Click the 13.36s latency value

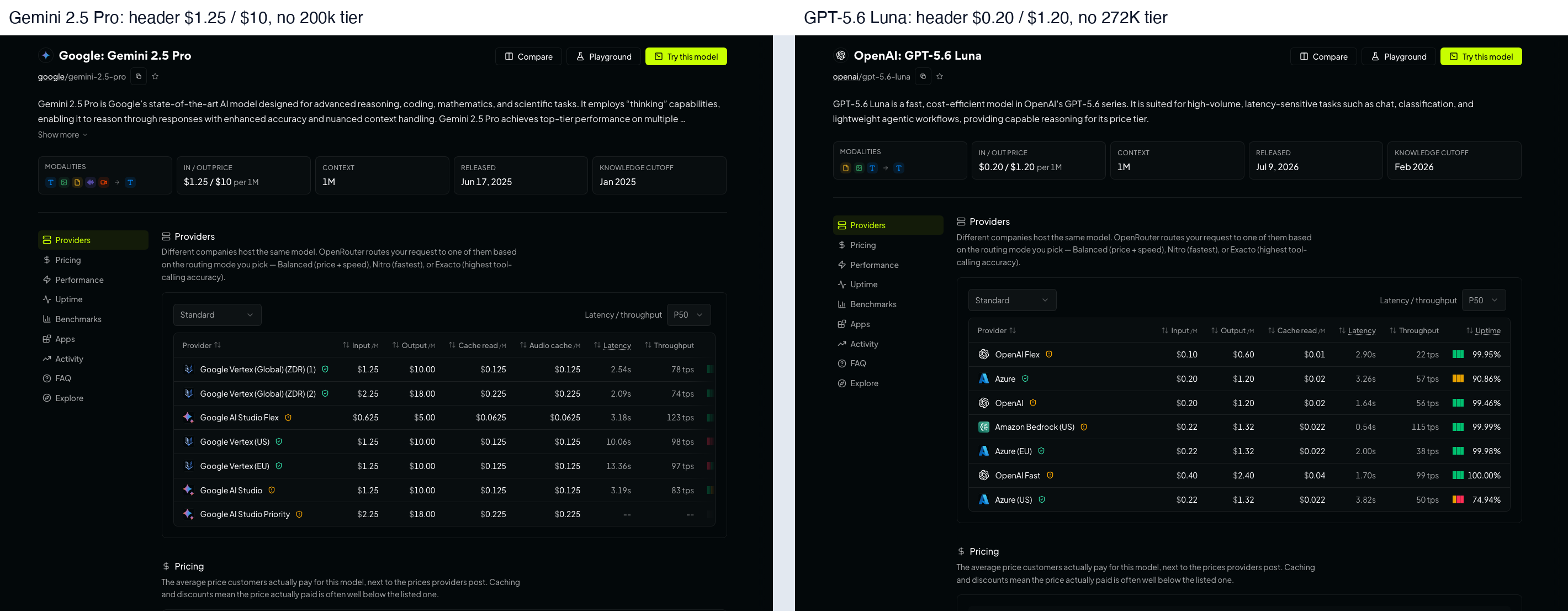tap(618, 466)
